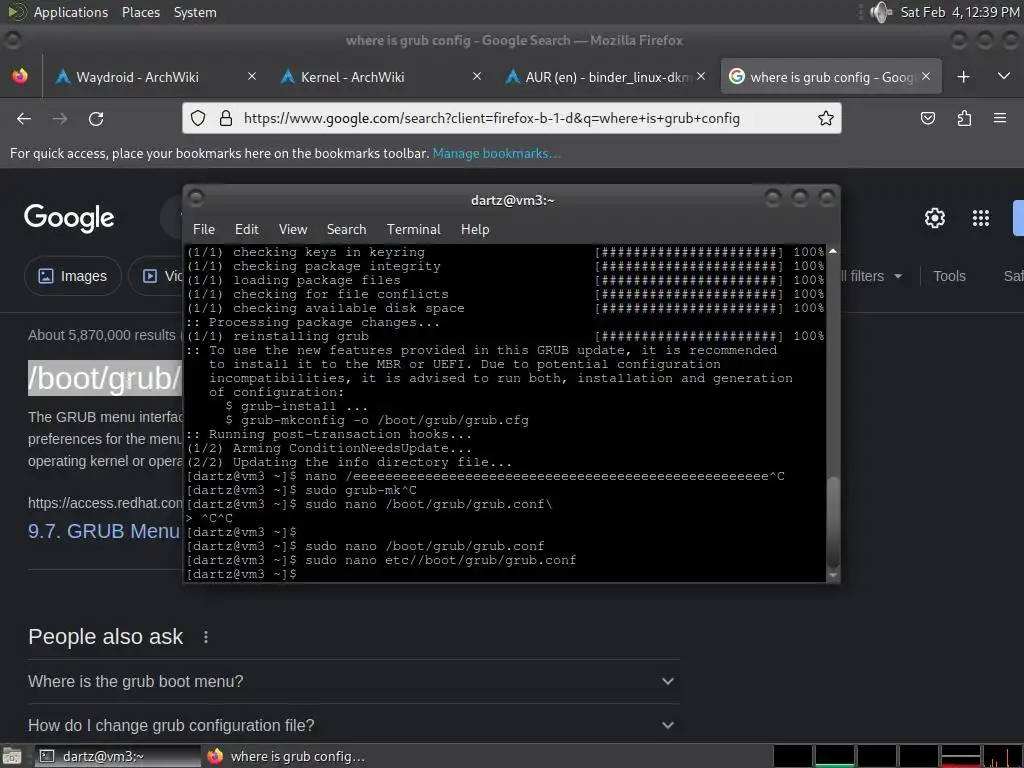The width and height of the screenshot is (1024, 768).
Task: Open terminal File menu
Action: pos(204,229)
